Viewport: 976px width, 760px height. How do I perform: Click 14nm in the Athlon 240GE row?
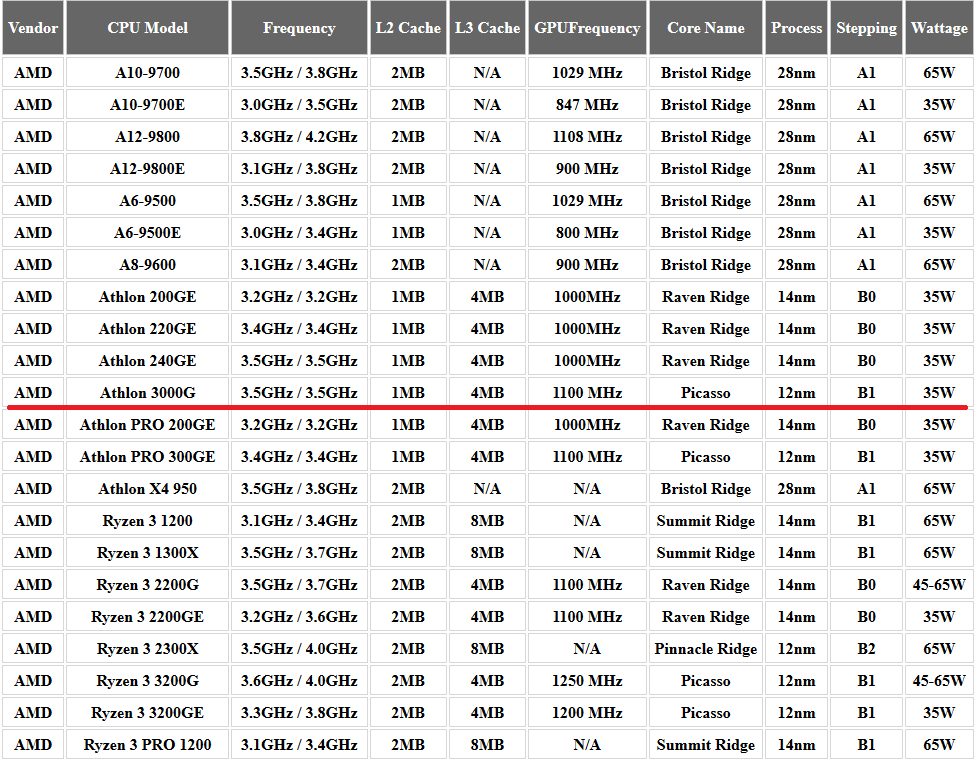[797, 361]
